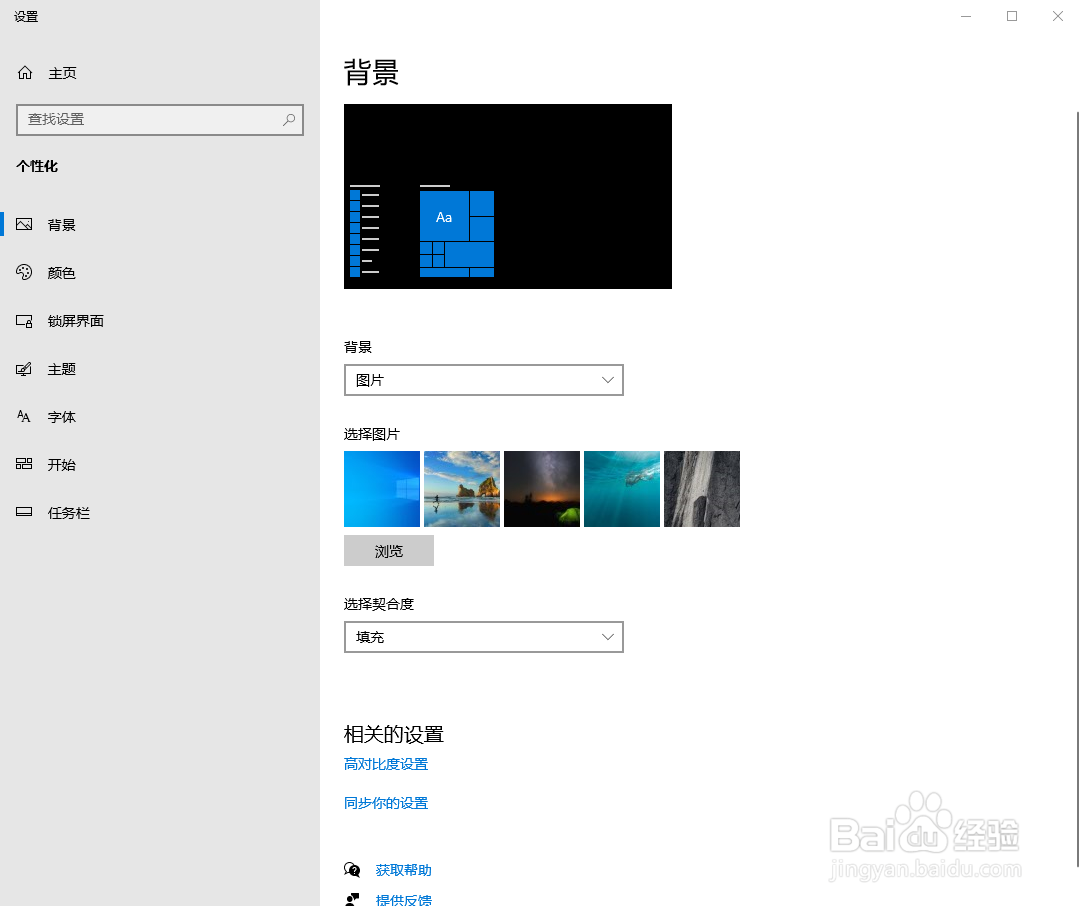The width and height of the screenshot is (1081, 906).
Task: Click the 主题 paintbrush icon
Action: point(24,369)
